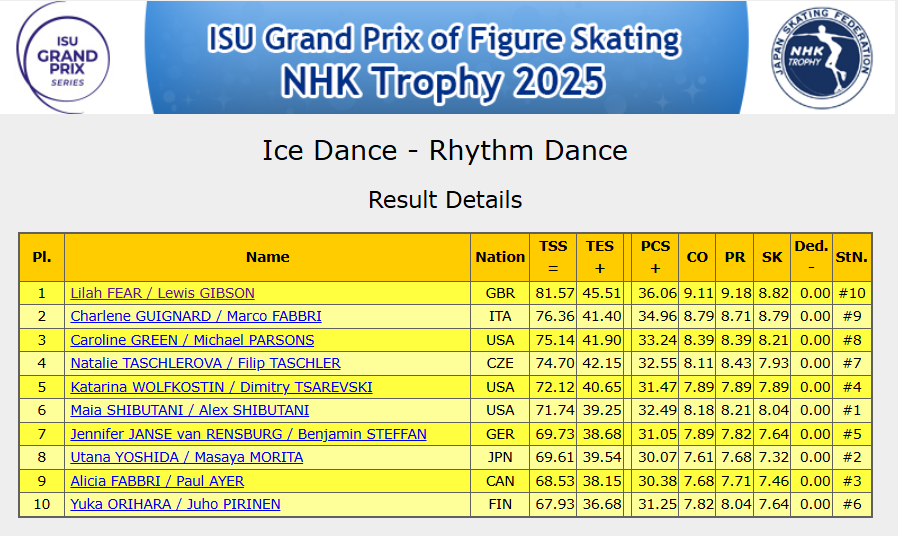Open Utana YOSHIDA / Masaya MORITA link

[186, 457]
